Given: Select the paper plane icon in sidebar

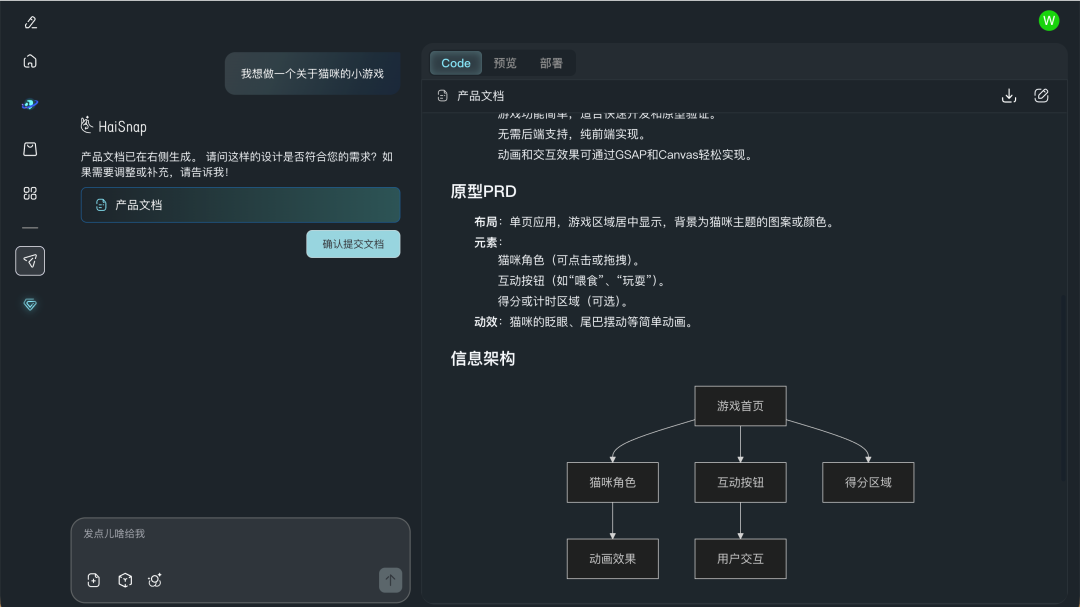Looking at the screenshot, I should click(30, 261).
